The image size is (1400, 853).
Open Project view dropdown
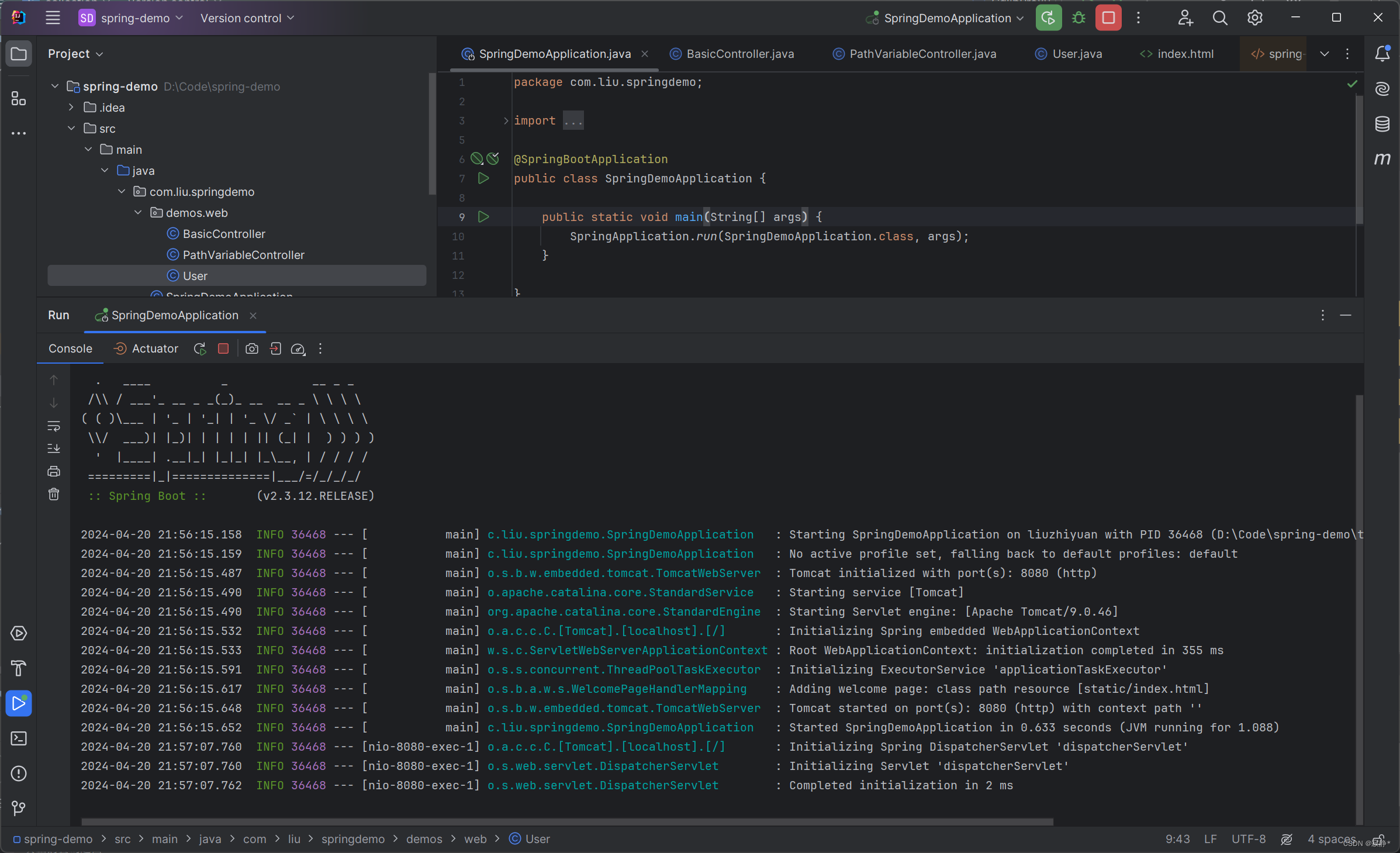click(75, 54)
